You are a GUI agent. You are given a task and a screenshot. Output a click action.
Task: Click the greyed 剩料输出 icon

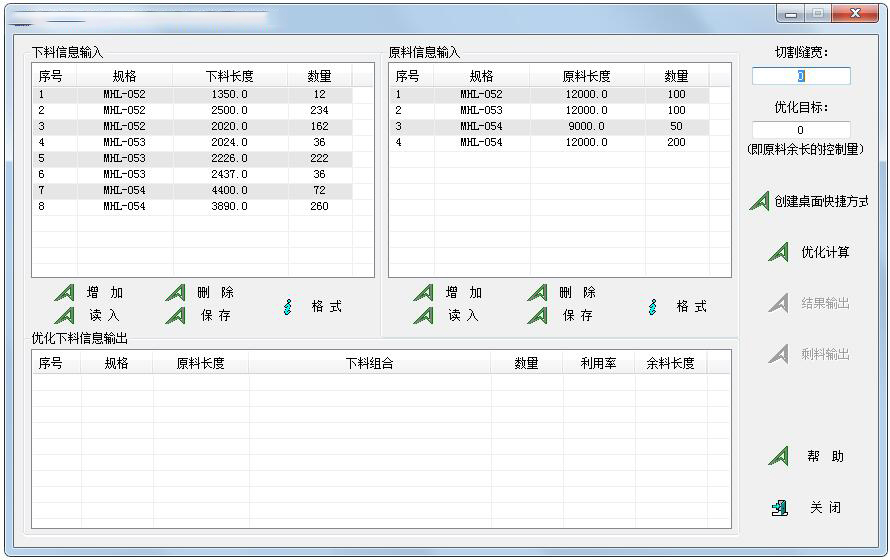click(x=779, y=354)
